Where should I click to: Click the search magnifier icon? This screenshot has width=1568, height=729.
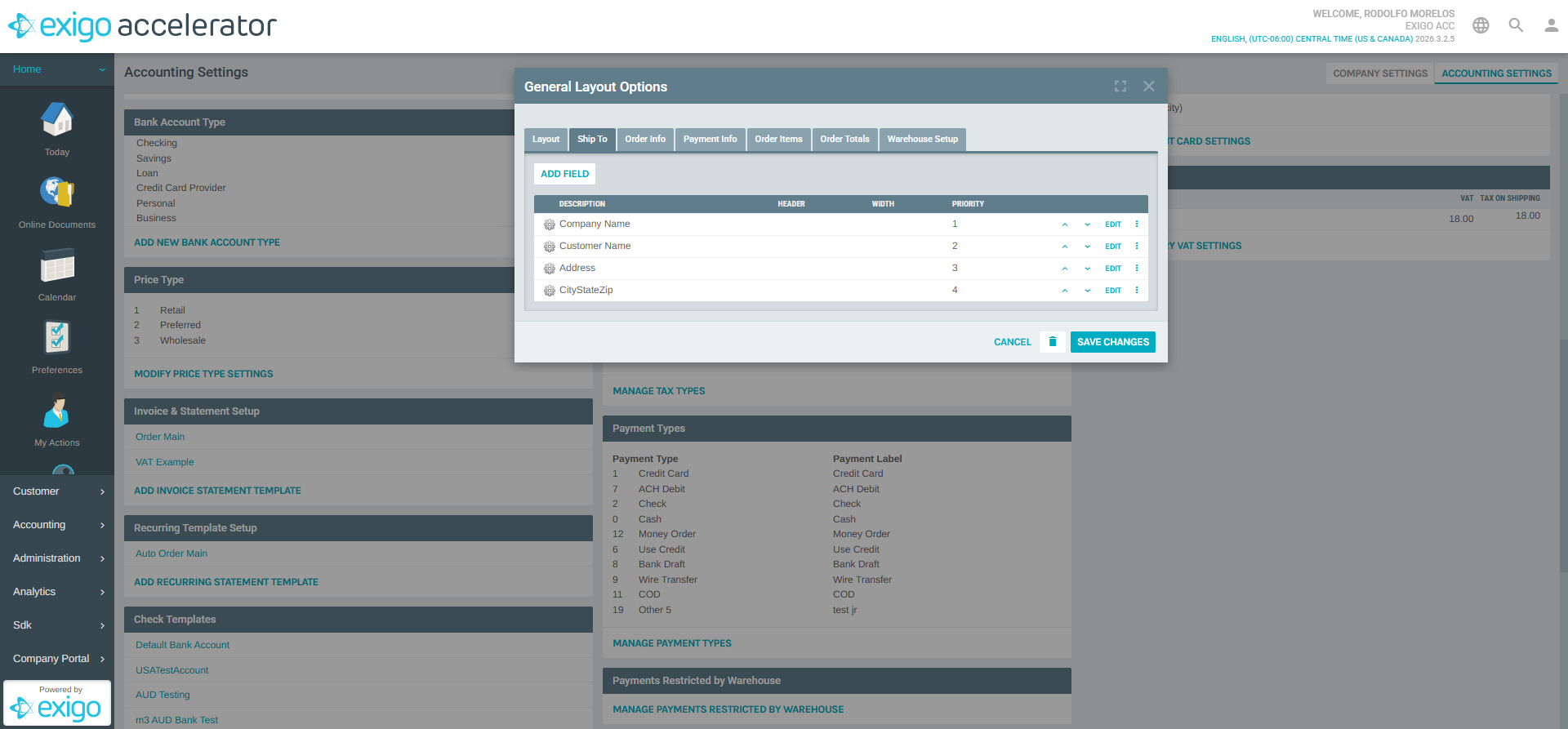pos(1516,25)
